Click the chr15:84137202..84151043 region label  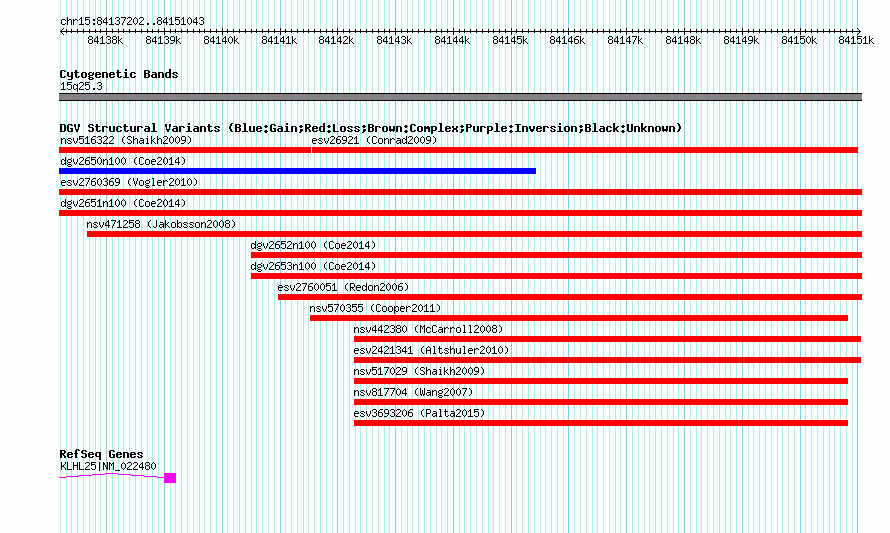132,21
